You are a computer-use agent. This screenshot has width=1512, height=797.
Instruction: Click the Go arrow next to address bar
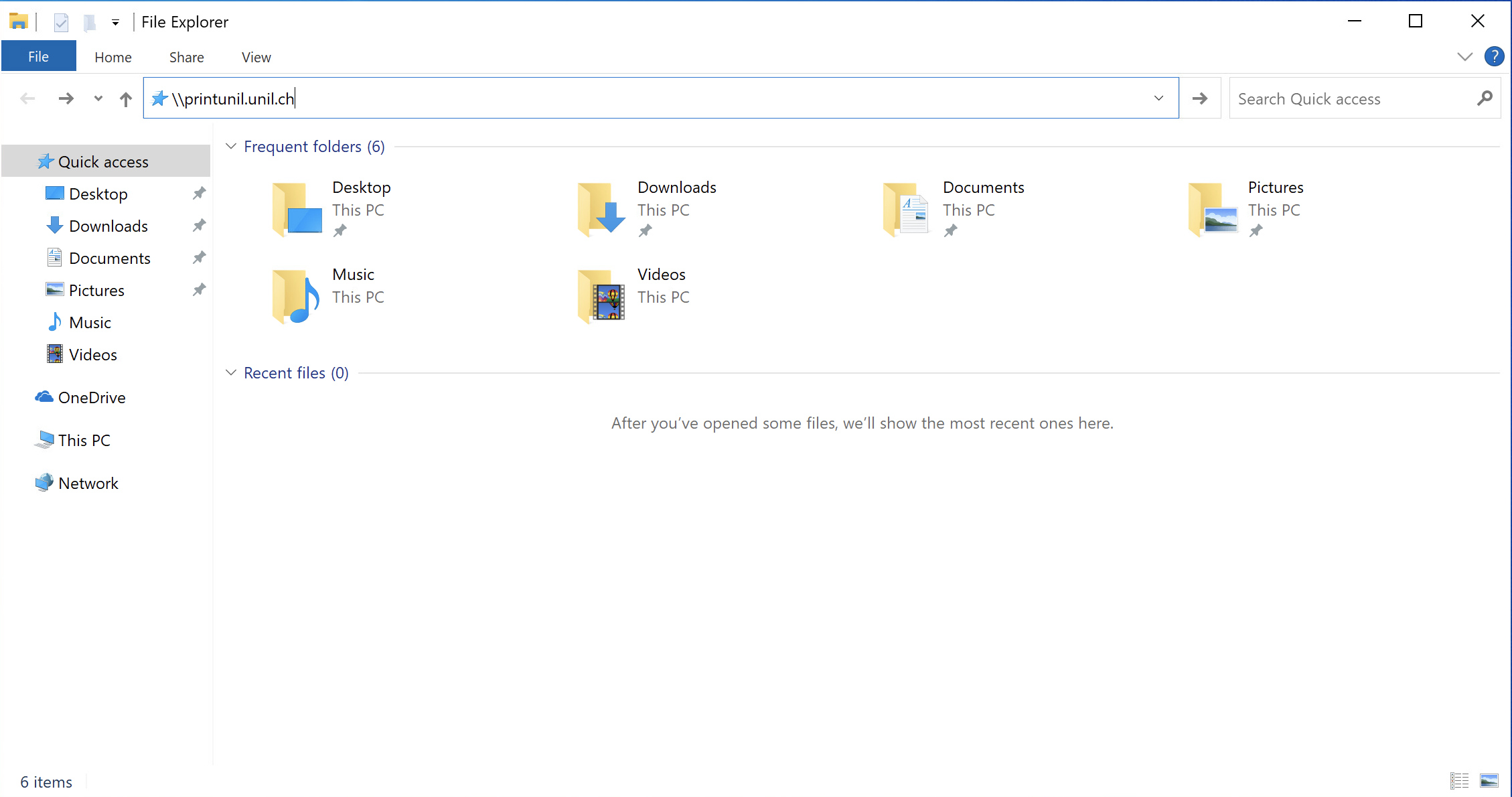(x=1200, y=99)
